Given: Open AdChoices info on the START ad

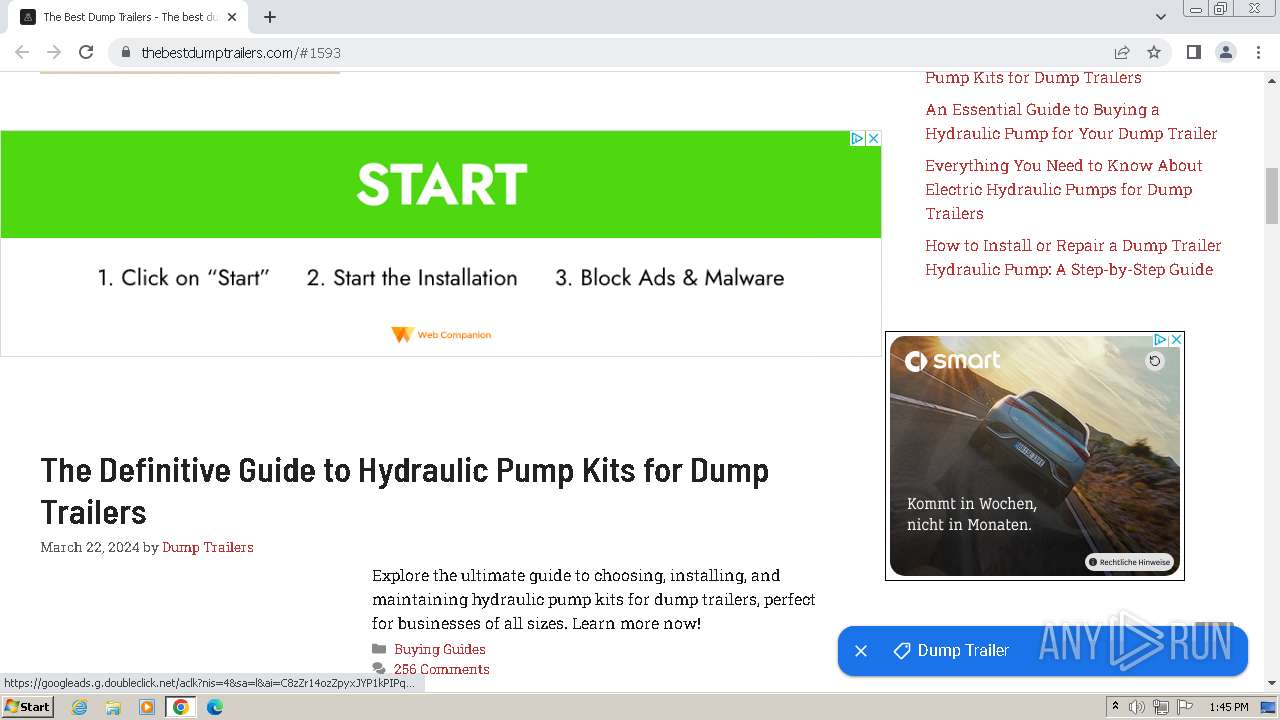Looking at the screenshot, I should [x=857, y=139].
